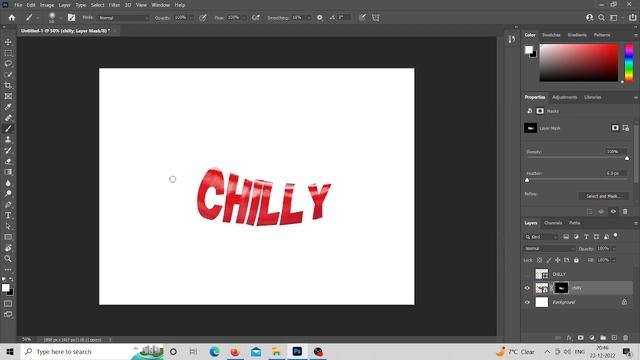Open the File menu

click(18, 5)
